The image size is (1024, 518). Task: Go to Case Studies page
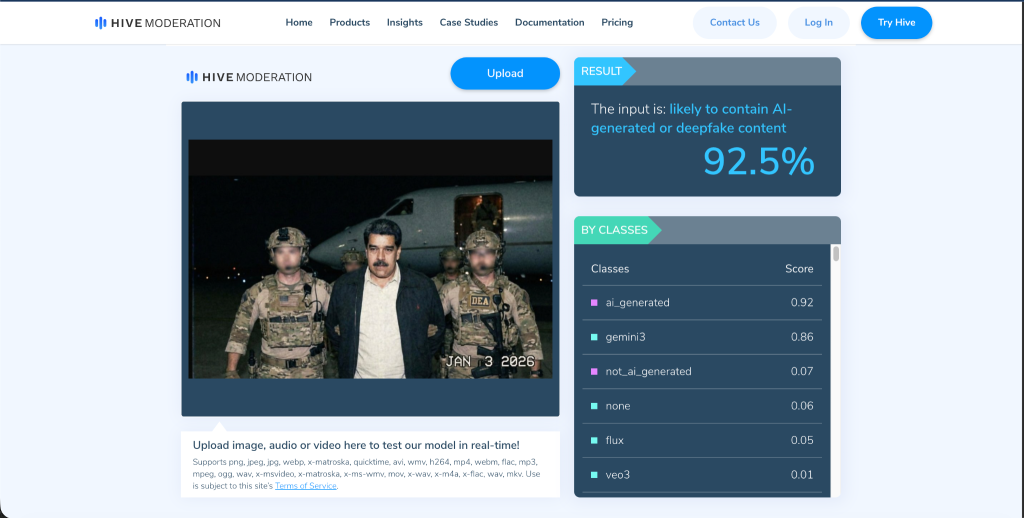pyautogui.click(x=468, y=23)
